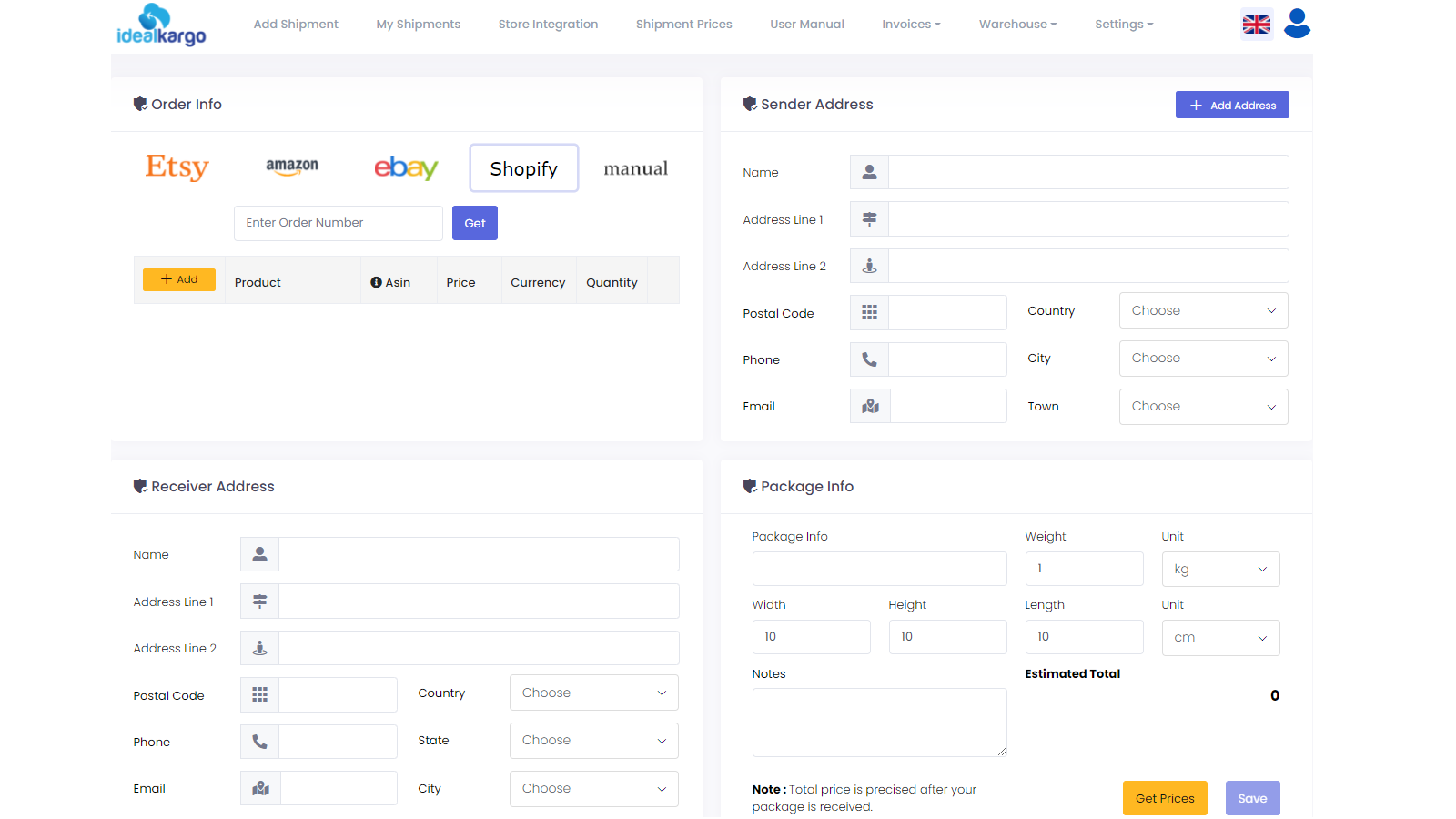
Task: Select the Etsy store logo
Action: click(177, 167)
